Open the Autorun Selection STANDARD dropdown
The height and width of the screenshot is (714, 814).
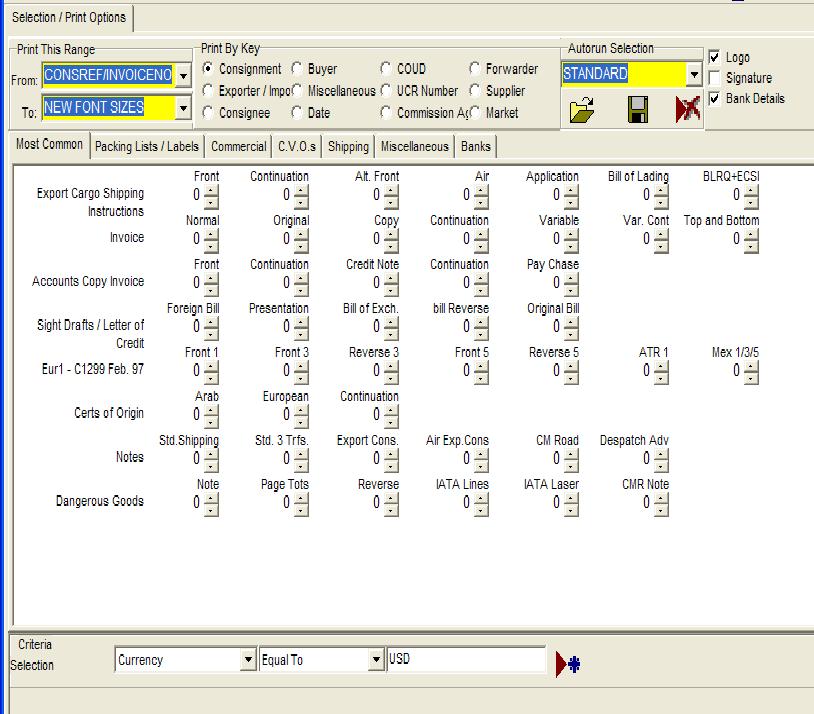click(x=693, y=75)
